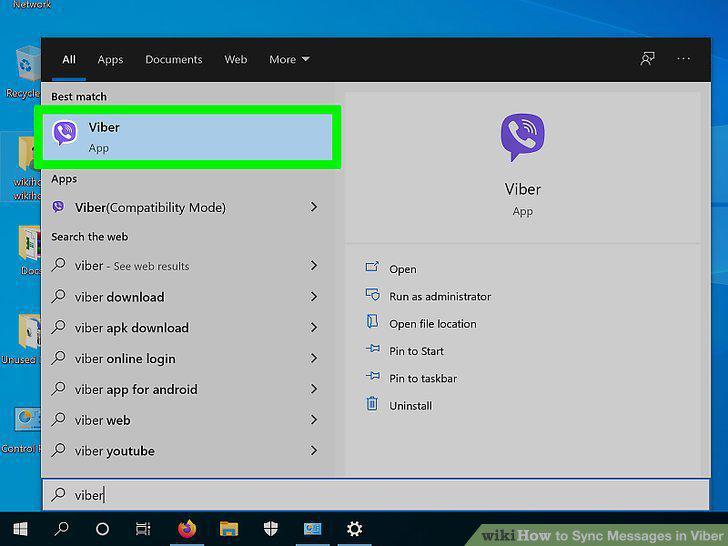Expand arrow next to viber app for android

[314, 389]
